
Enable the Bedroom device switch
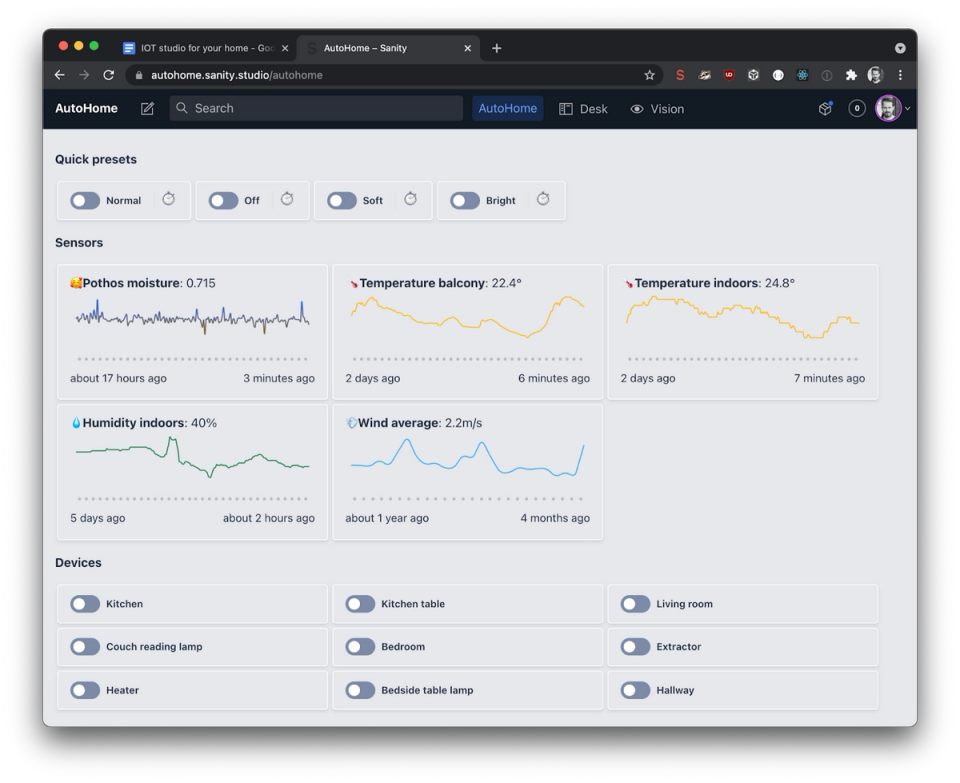click(x=360, y=647)
